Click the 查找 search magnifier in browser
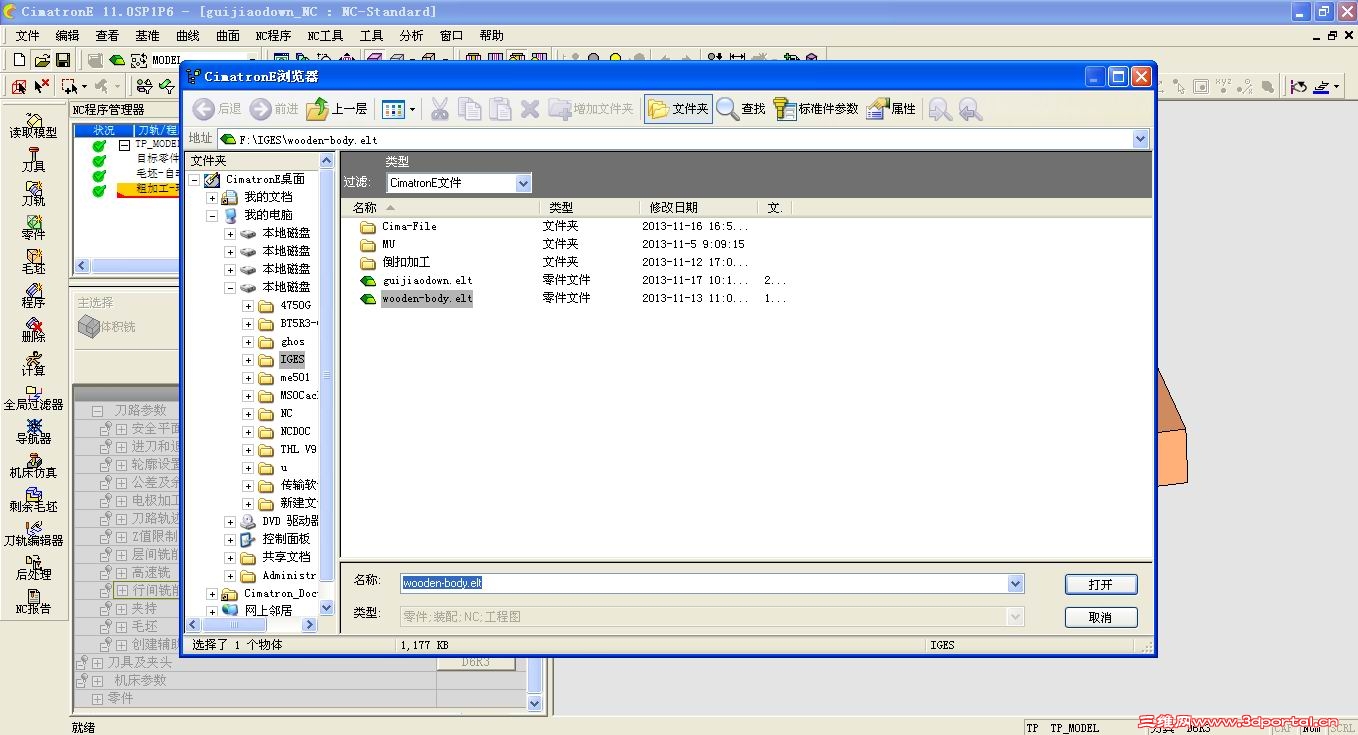This screenshot has width=1358, height=735. pos(741,109)
